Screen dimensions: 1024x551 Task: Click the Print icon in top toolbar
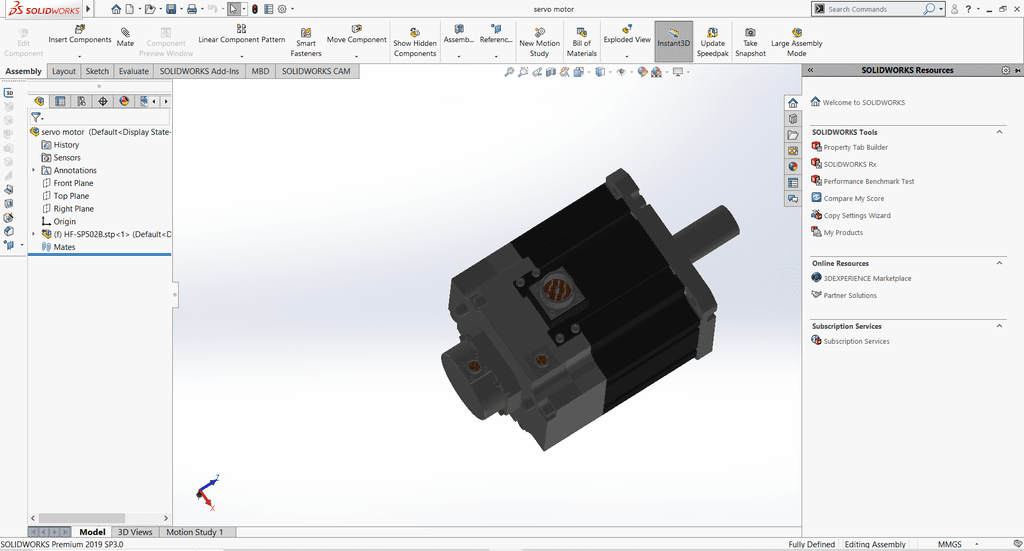191,9
